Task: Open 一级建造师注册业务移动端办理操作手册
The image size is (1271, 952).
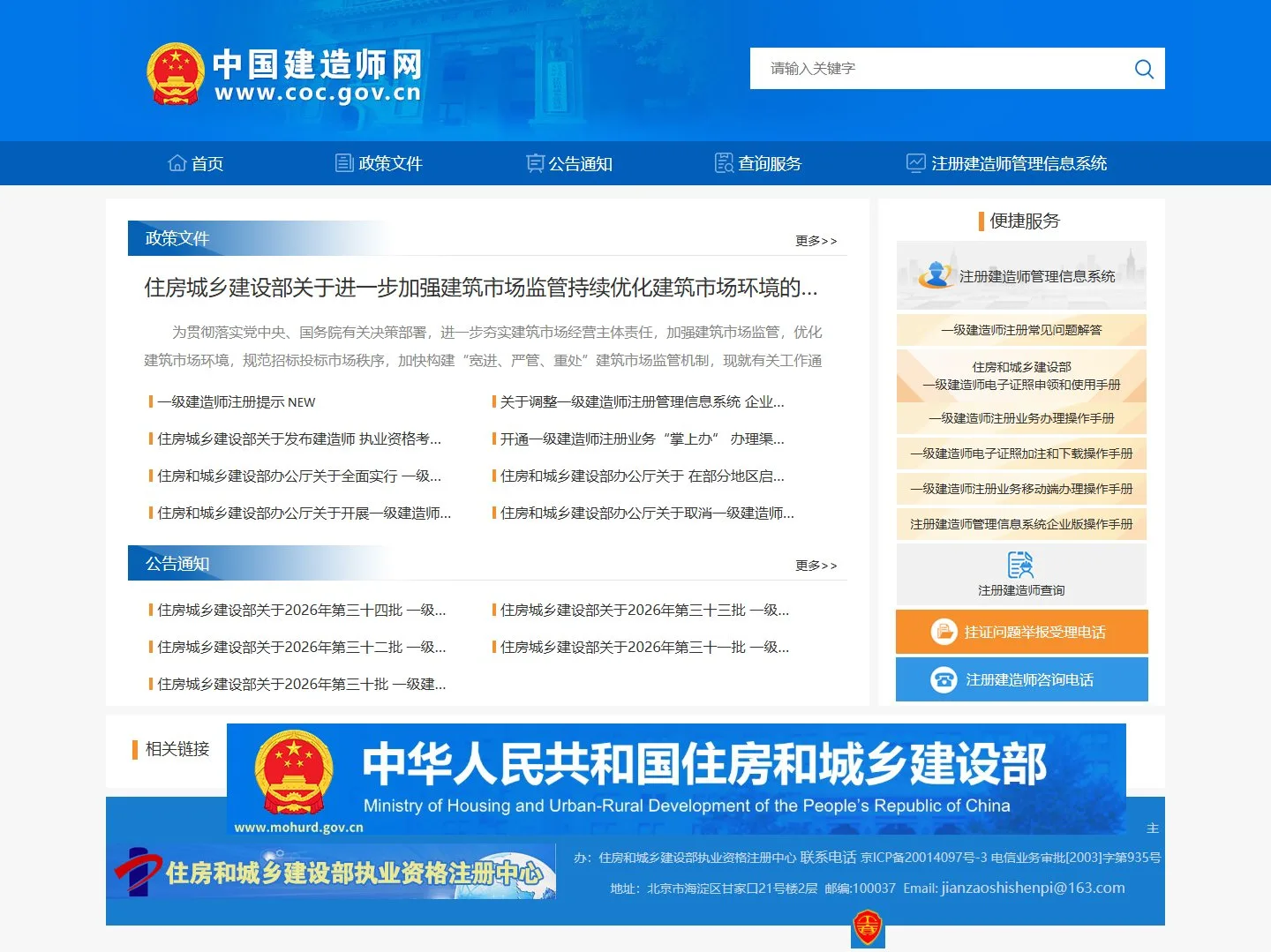Action: click(1021, 489)
